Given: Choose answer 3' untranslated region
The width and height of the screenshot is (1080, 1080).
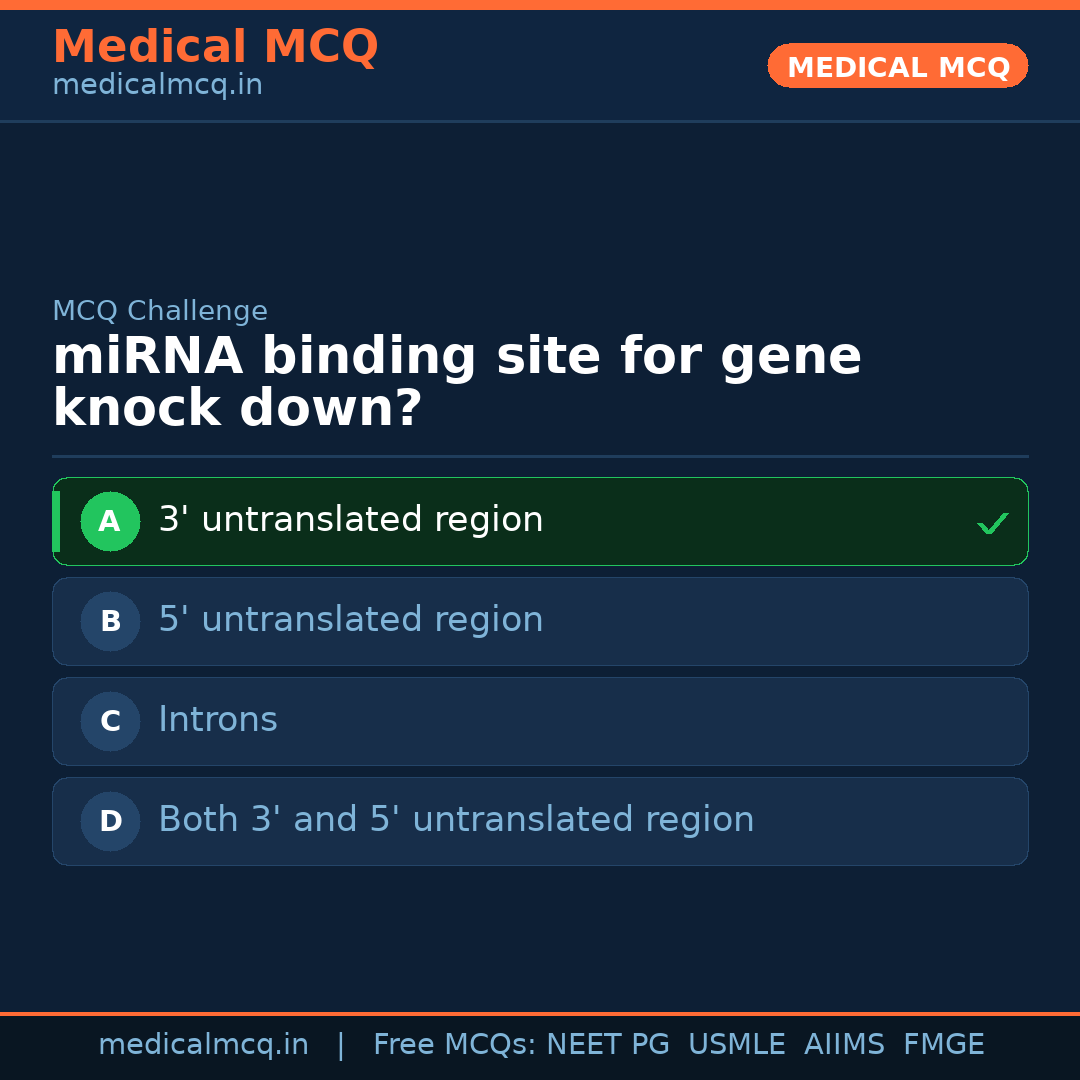Looking at the screenshot, I should tap(351, 520).
